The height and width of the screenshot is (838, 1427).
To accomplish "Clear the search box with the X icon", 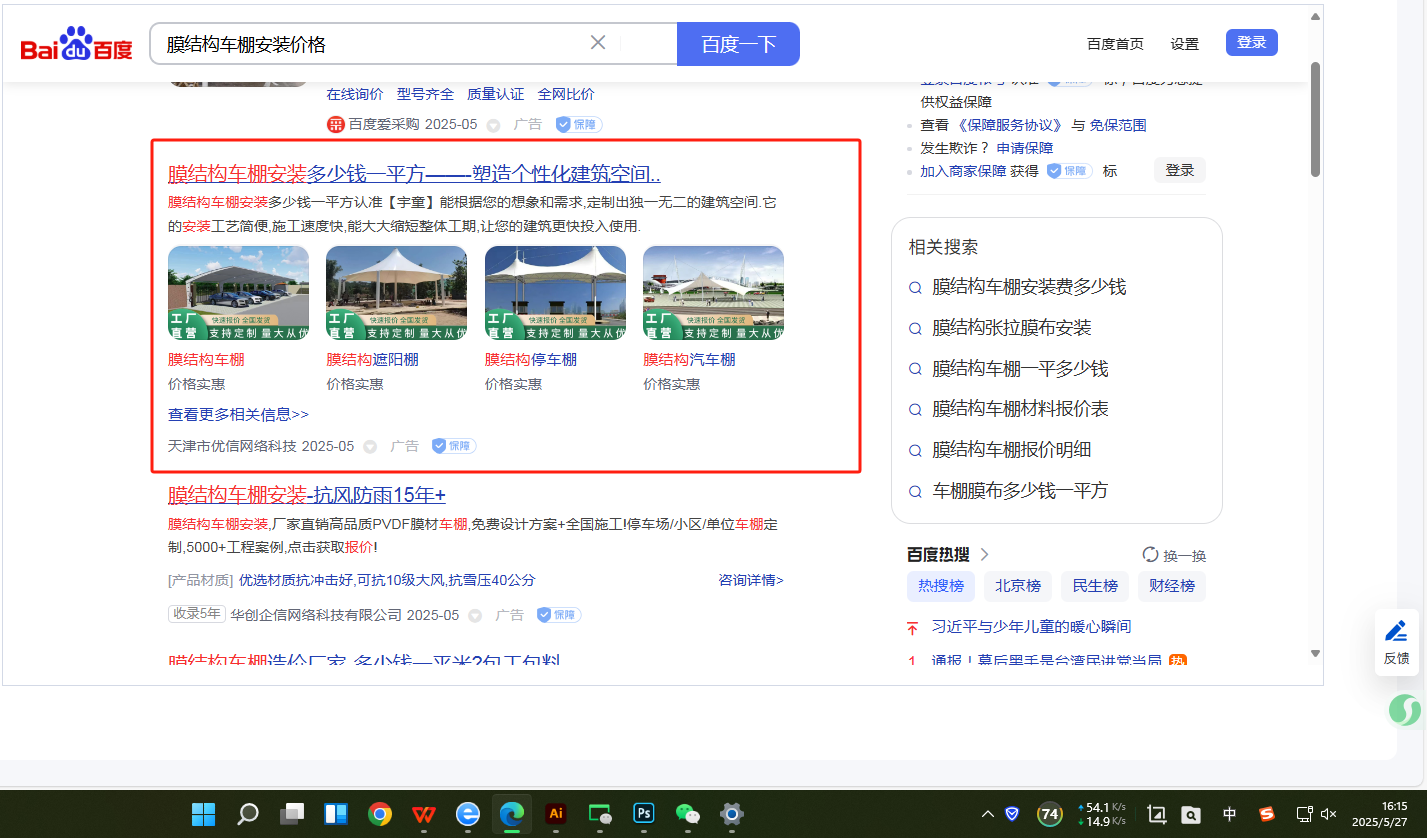I will pyautogui.click(x=598, y=43).
